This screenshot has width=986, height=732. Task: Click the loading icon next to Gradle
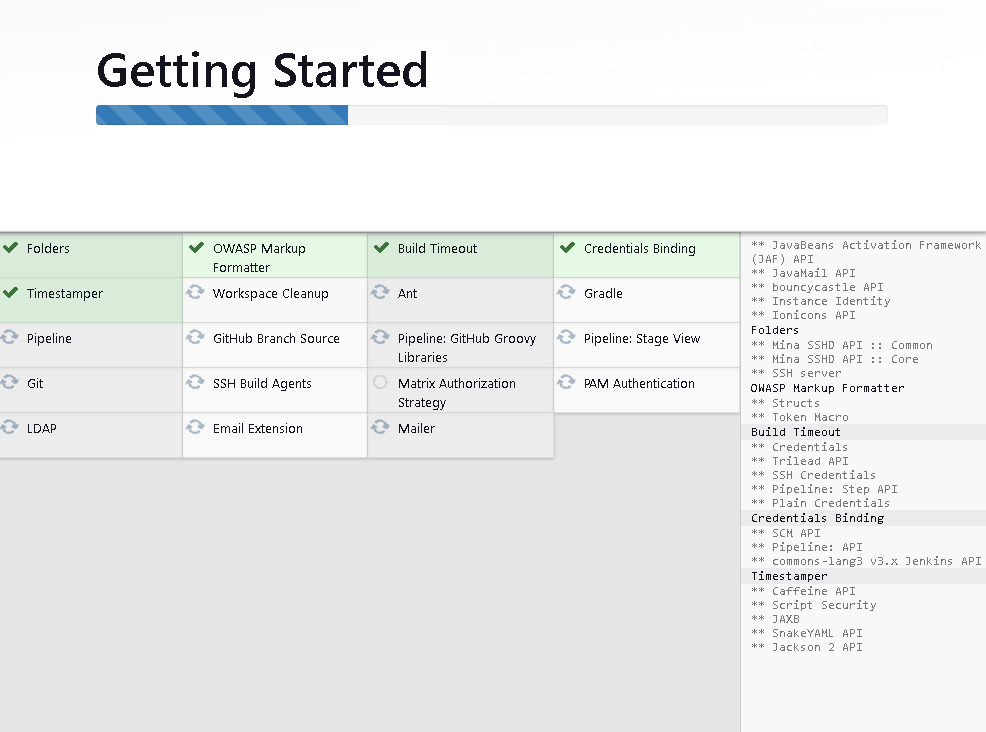[567, 293]
